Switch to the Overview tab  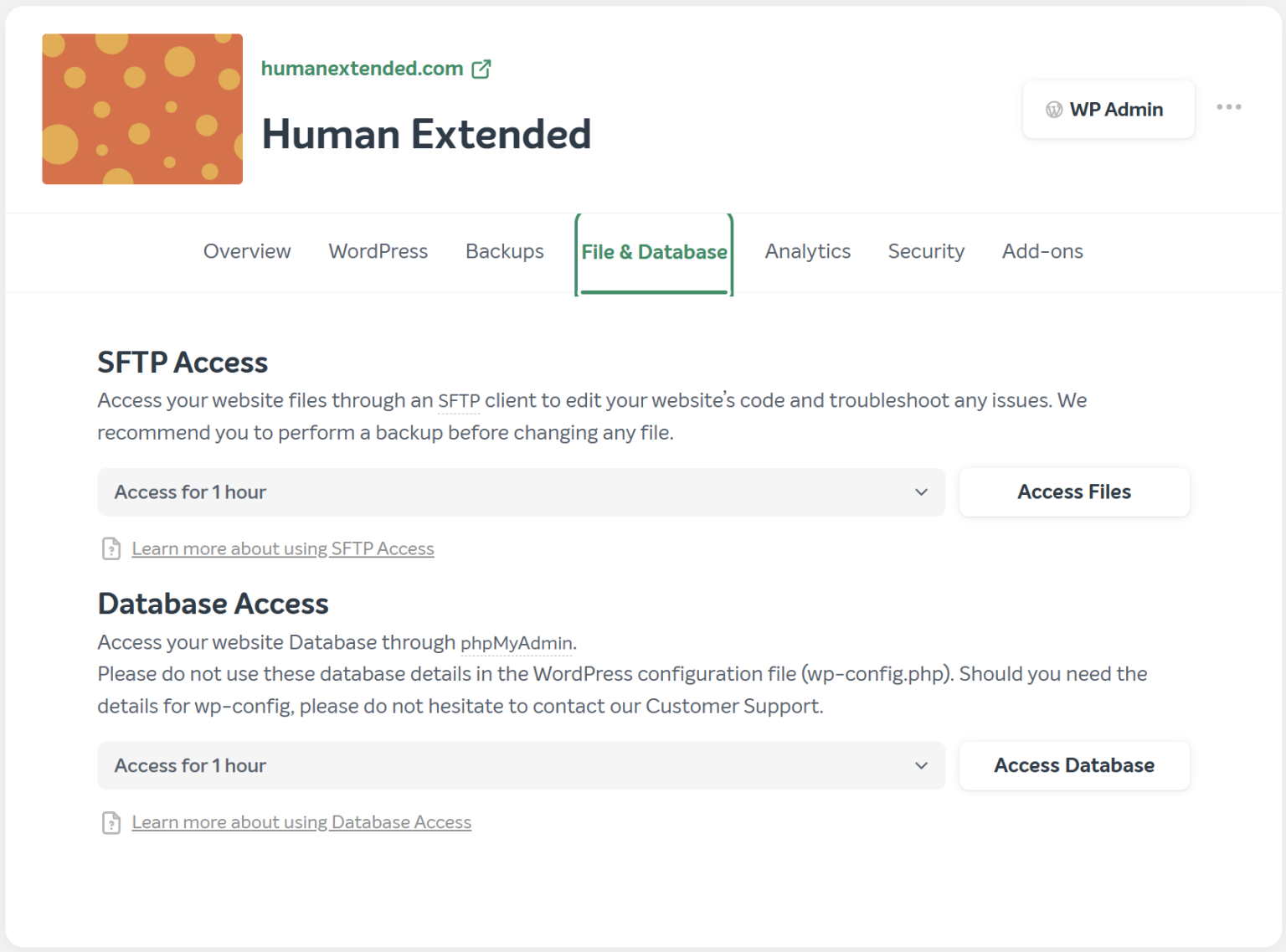tap(246, 251)
